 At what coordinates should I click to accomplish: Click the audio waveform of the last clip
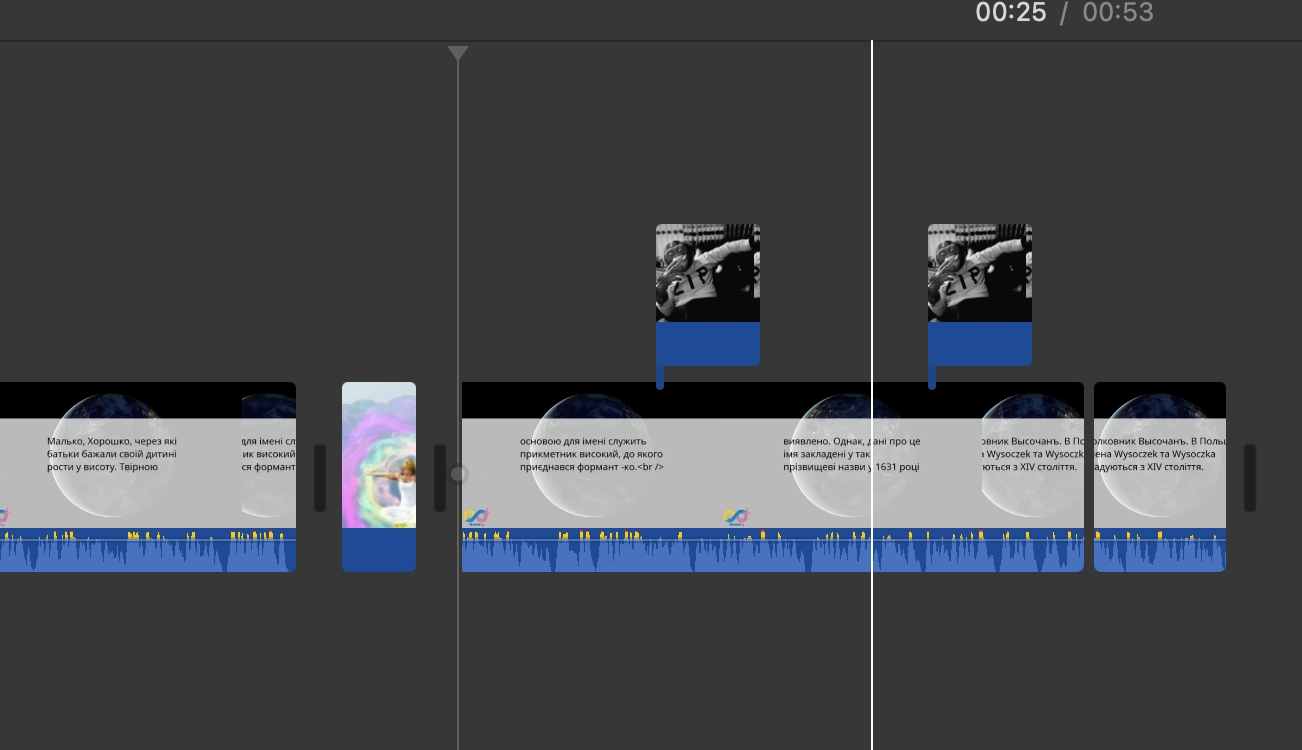[1159, 555]
